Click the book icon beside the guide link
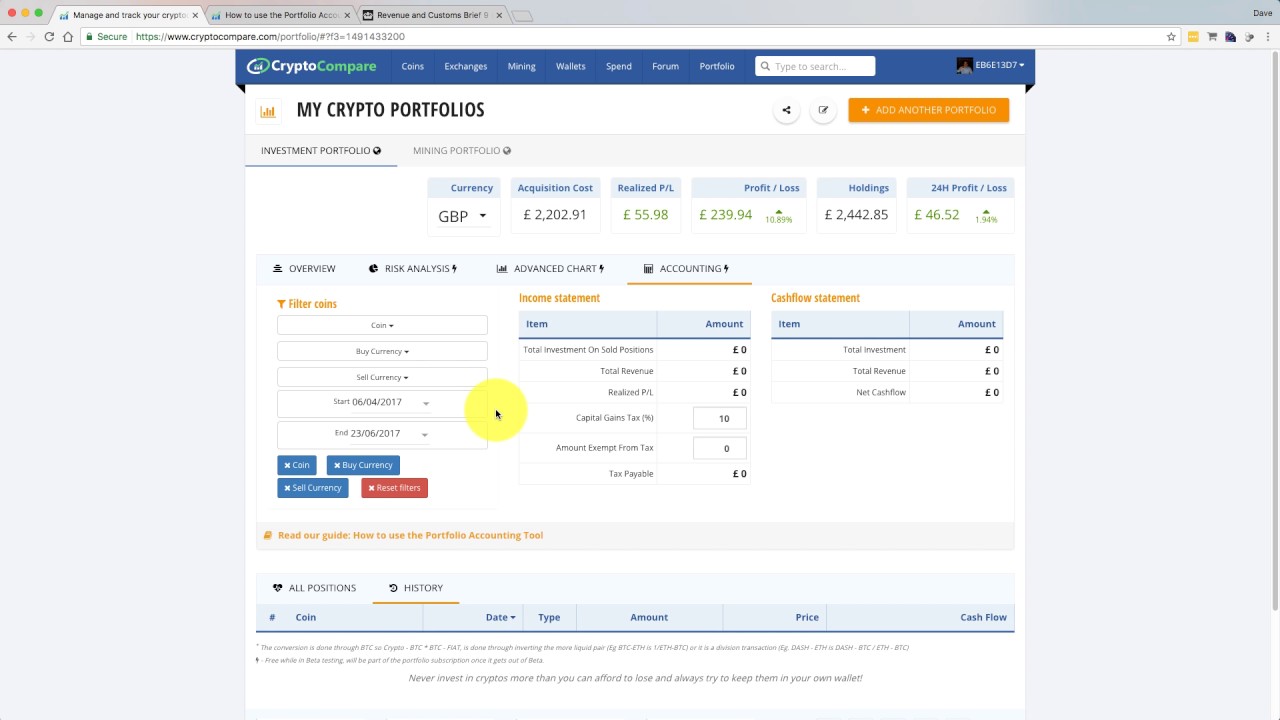This screenshot has width=1280, height=720. [x=267, y=535]
